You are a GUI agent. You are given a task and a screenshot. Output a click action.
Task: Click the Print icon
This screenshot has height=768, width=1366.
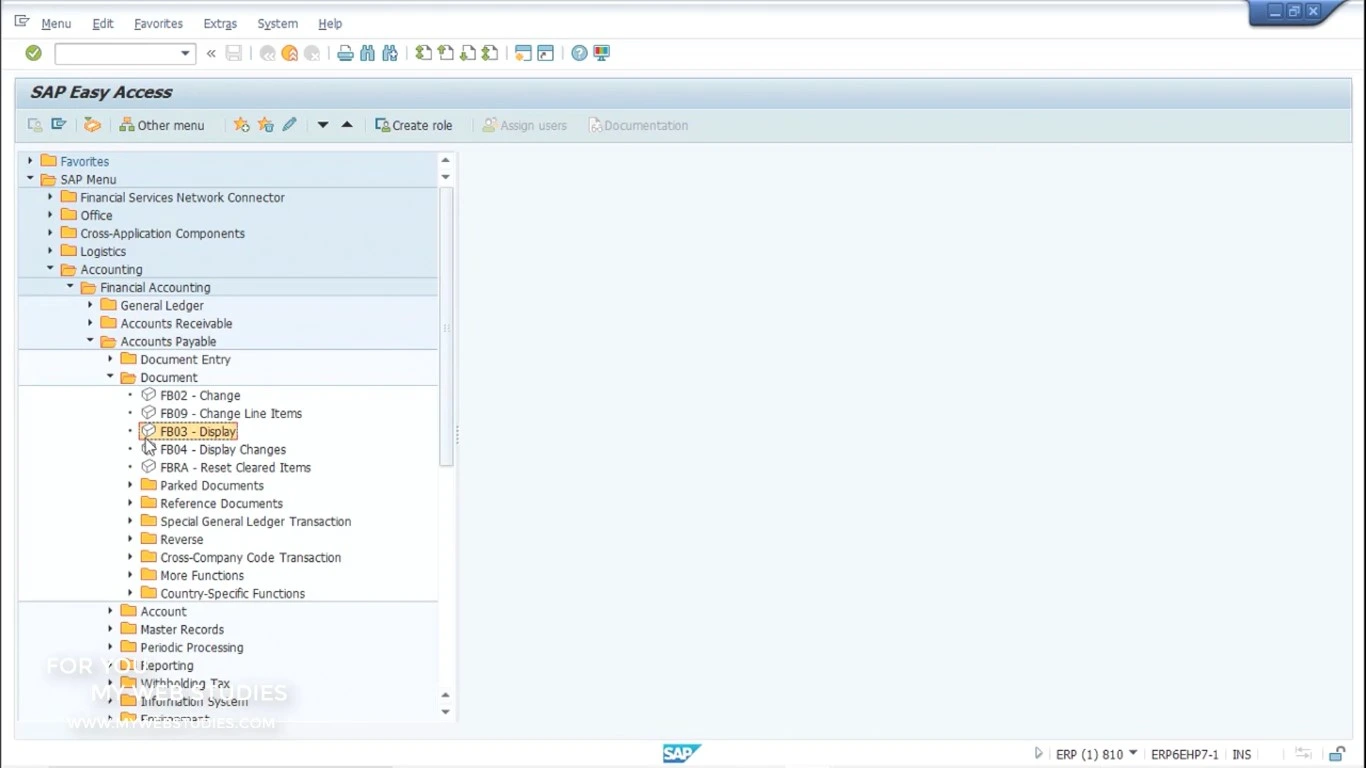tap(345, 53)
